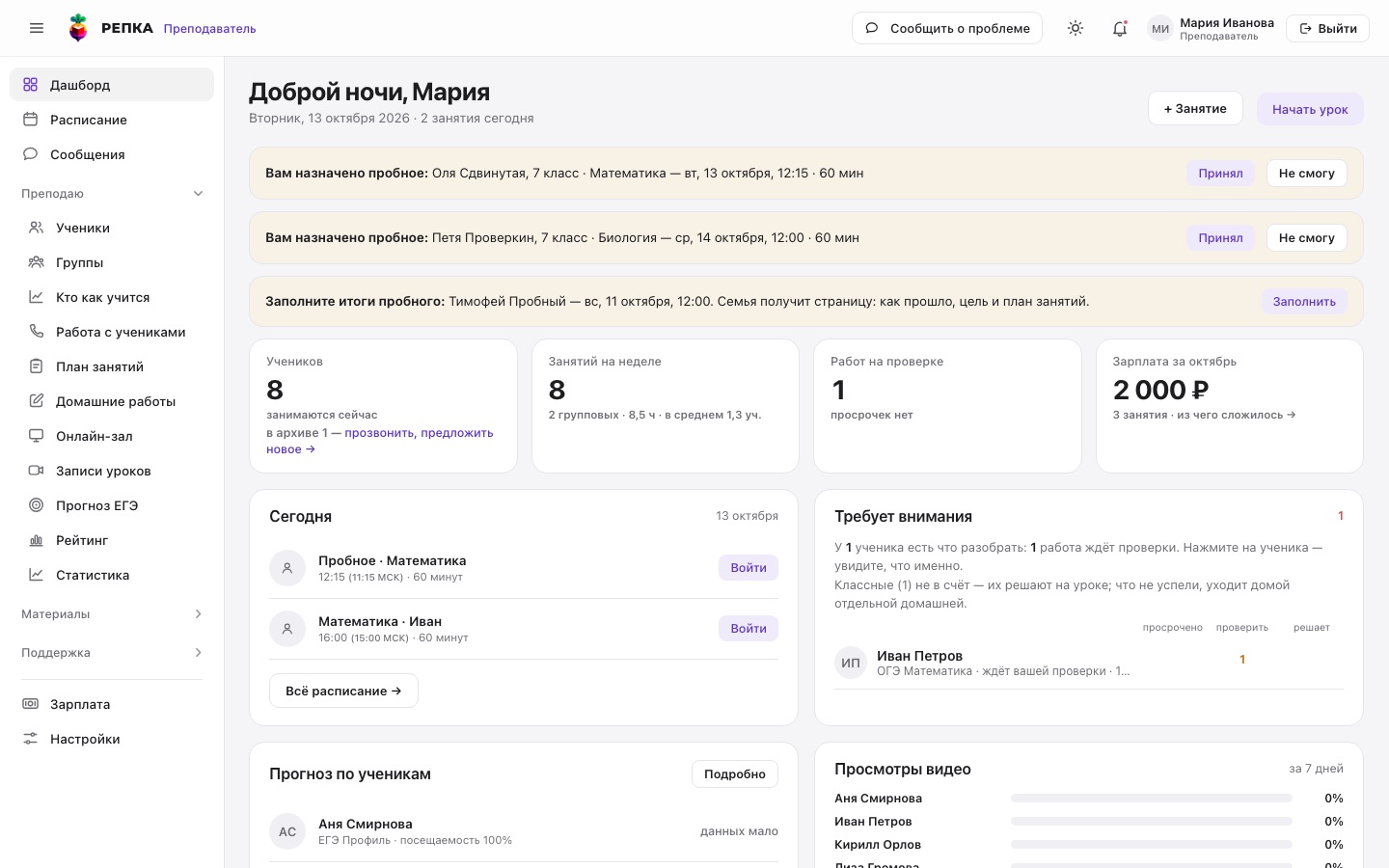
Task: Open Сообщения in the sidebar
Action: tap(112, 154)
